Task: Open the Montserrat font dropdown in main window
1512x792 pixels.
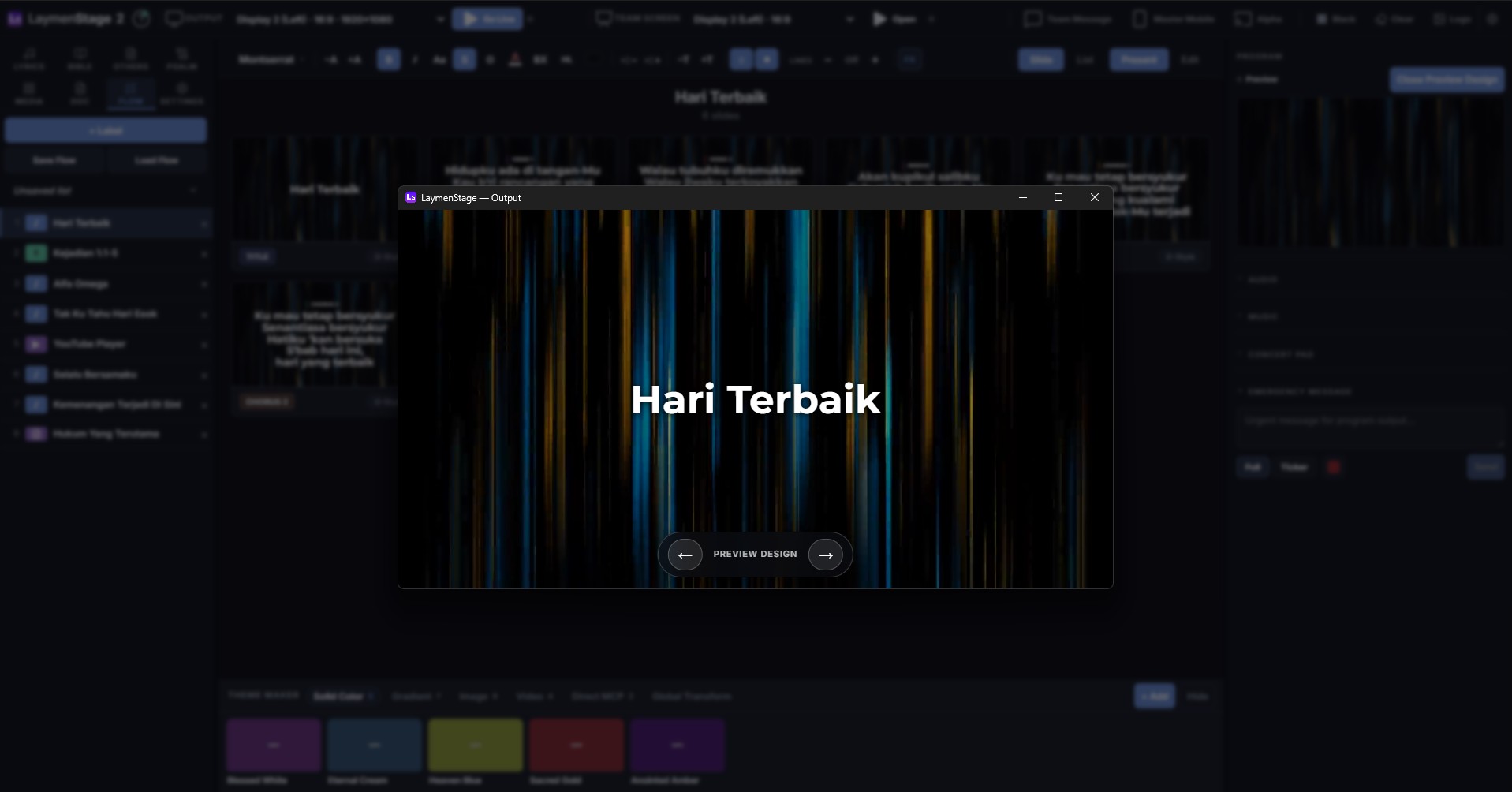Action: (x=272, y=59)
